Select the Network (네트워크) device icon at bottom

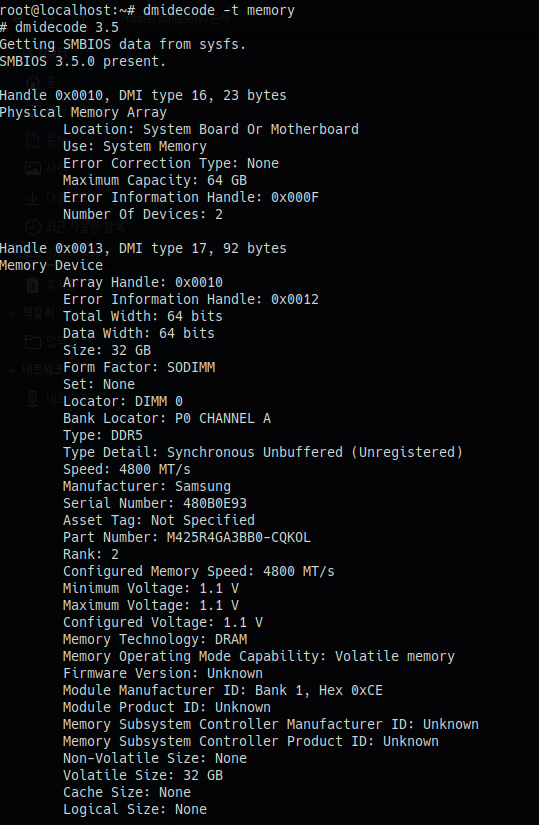coord(33,399)
